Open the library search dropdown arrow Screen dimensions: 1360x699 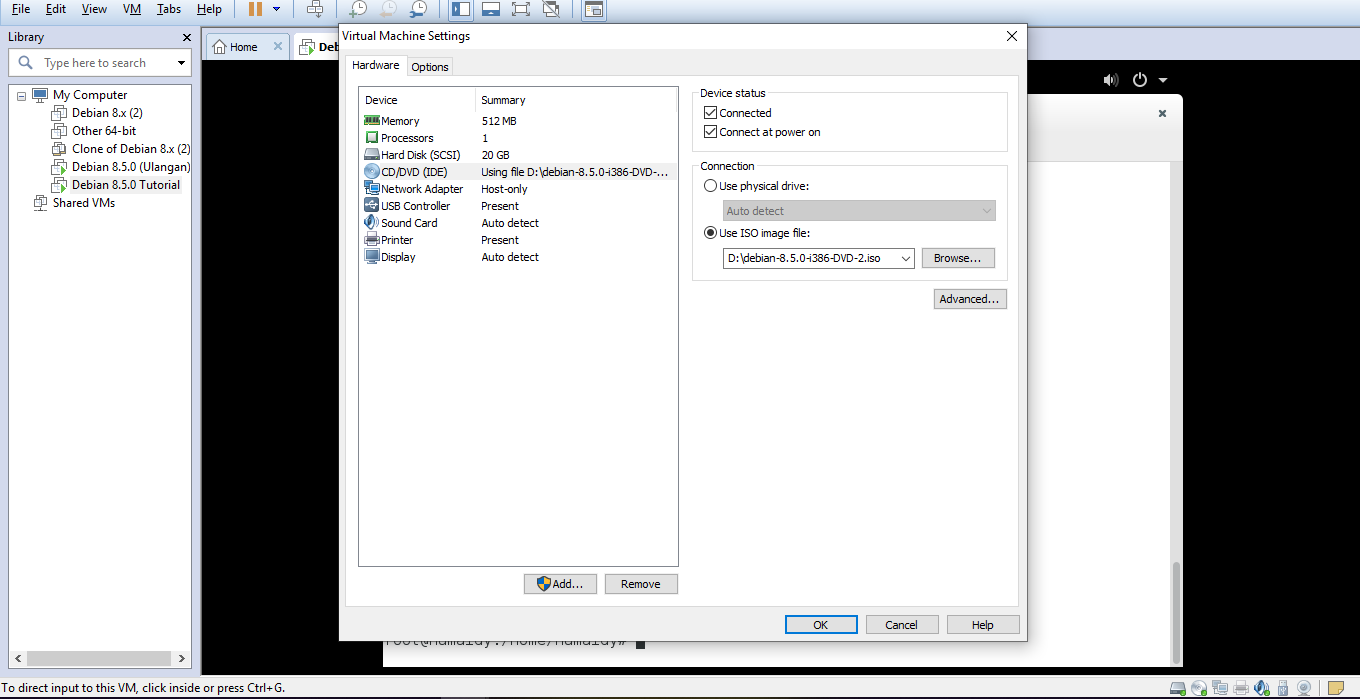181,63
